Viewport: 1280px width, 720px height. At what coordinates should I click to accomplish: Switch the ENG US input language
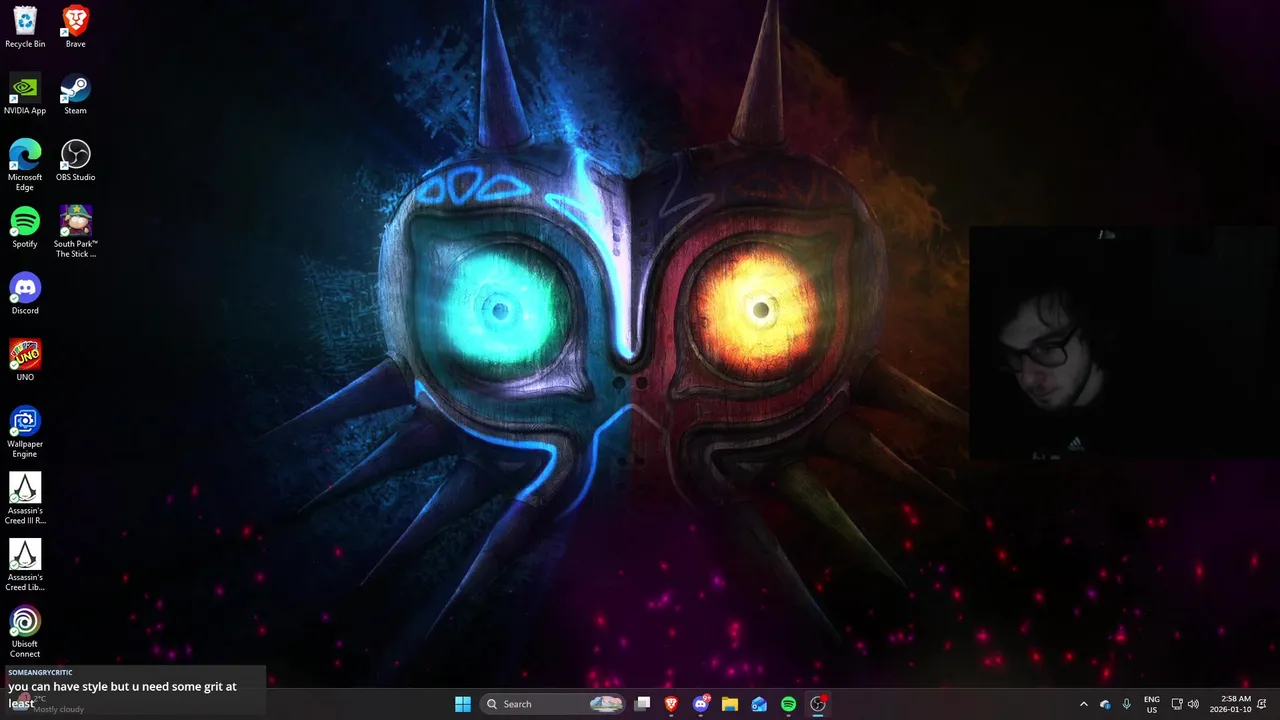(x=1152, y=704)
